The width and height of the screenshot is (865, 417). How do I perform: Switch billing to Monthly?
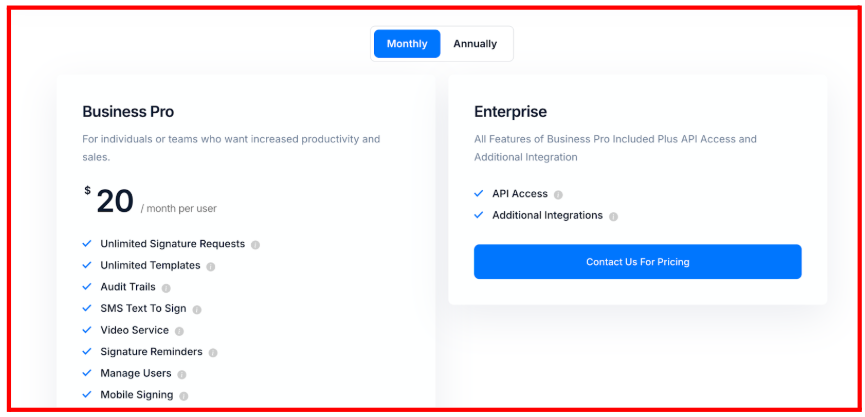pos(407,44)
